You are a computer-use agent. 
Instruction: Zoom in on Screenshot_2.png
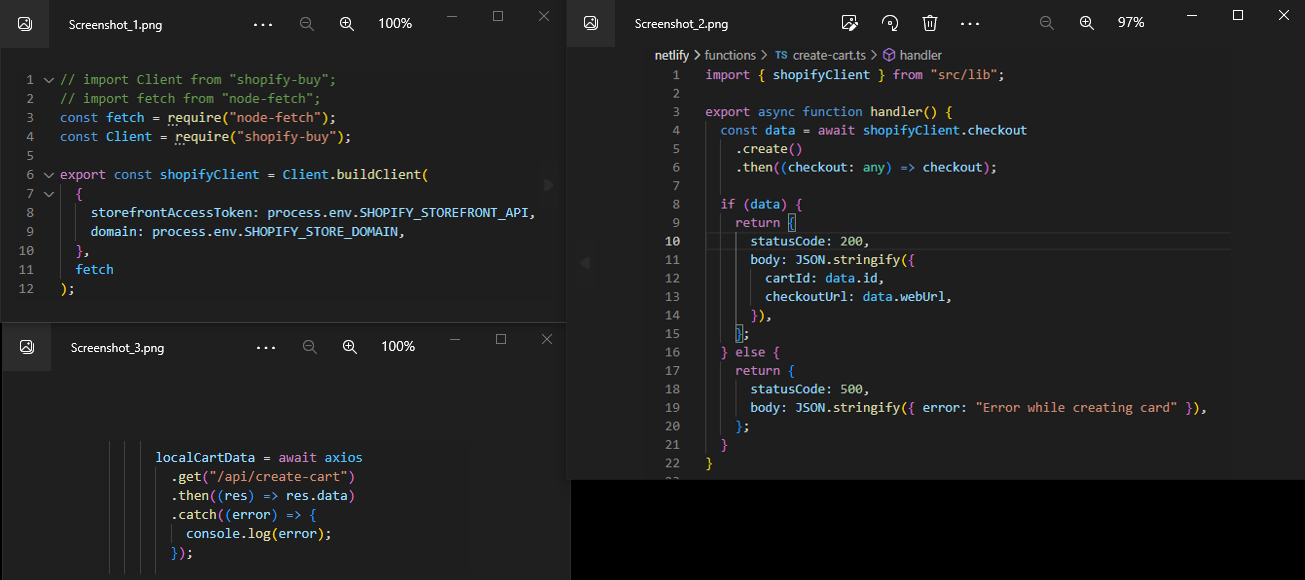(1087, 23)
